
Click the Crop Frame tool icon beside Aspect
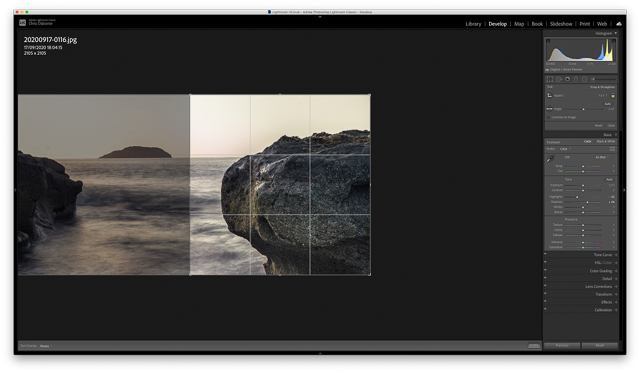pyautogui.click(x=549, y=95)
